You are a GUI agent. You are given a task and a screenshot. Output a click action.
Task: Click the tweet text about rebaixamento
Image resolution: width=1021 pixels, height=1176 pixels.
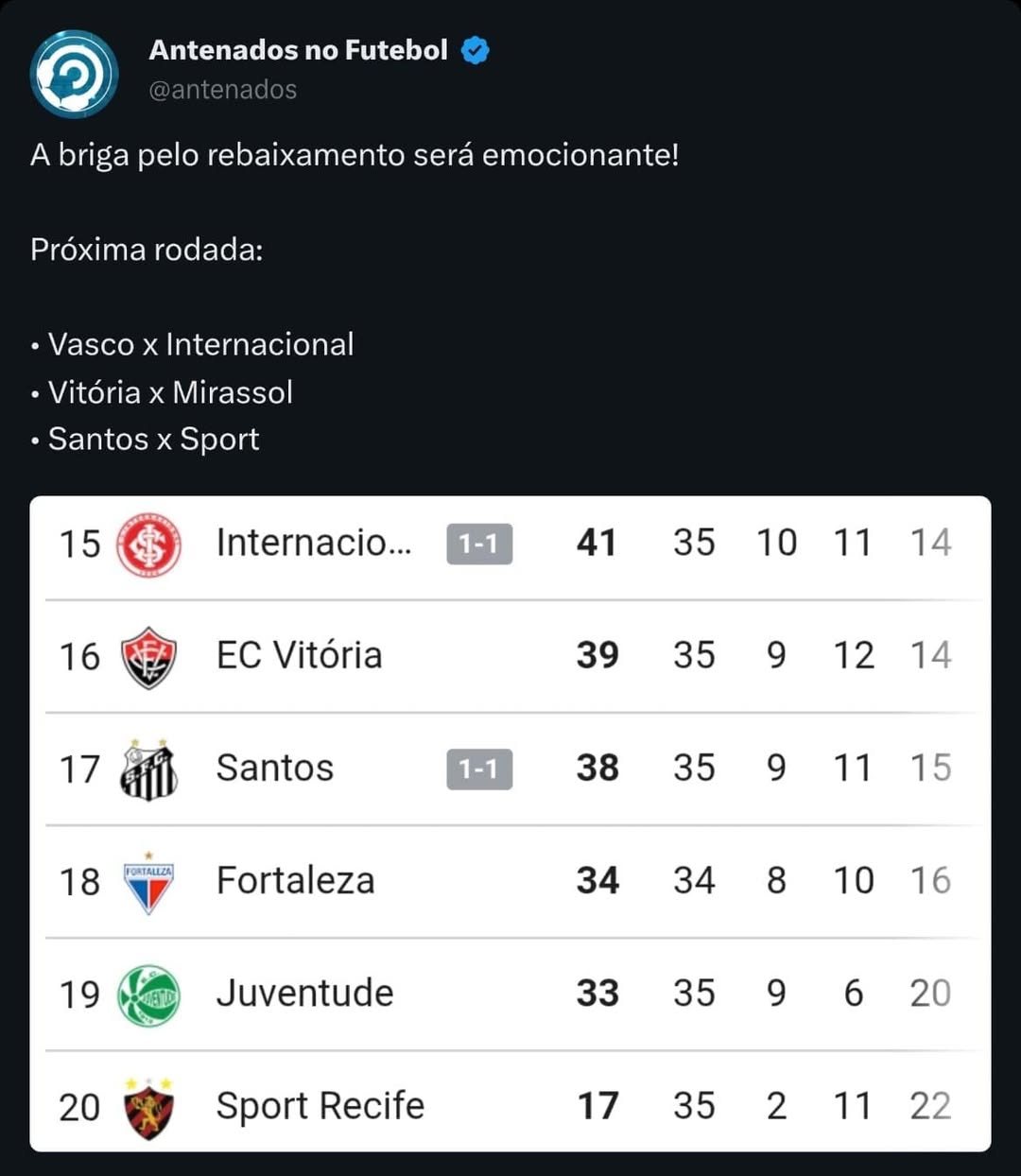(355, 155)
